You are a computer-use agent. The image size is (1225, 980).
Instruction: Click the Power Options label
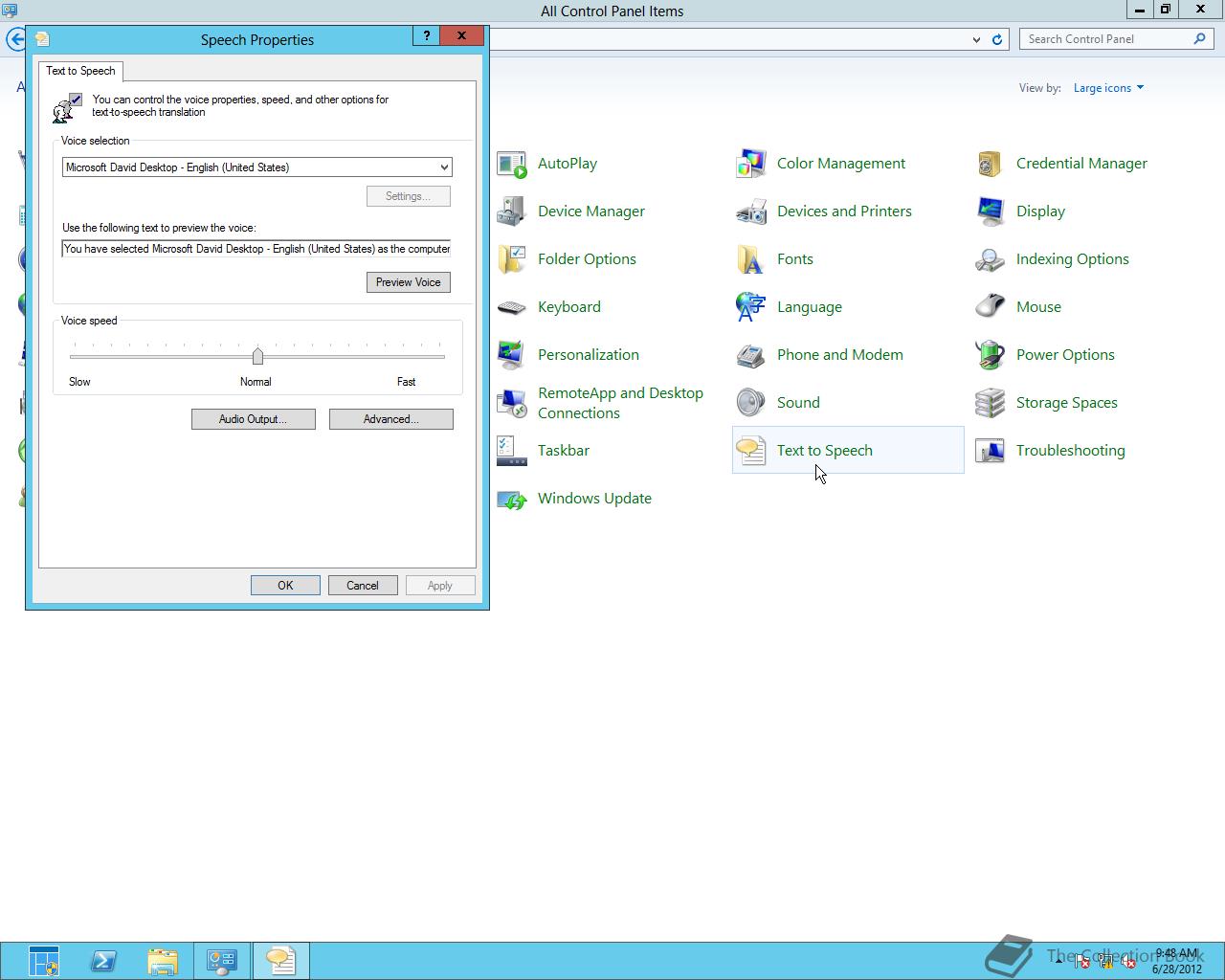pyautogui.click(x=1065, y=355)
